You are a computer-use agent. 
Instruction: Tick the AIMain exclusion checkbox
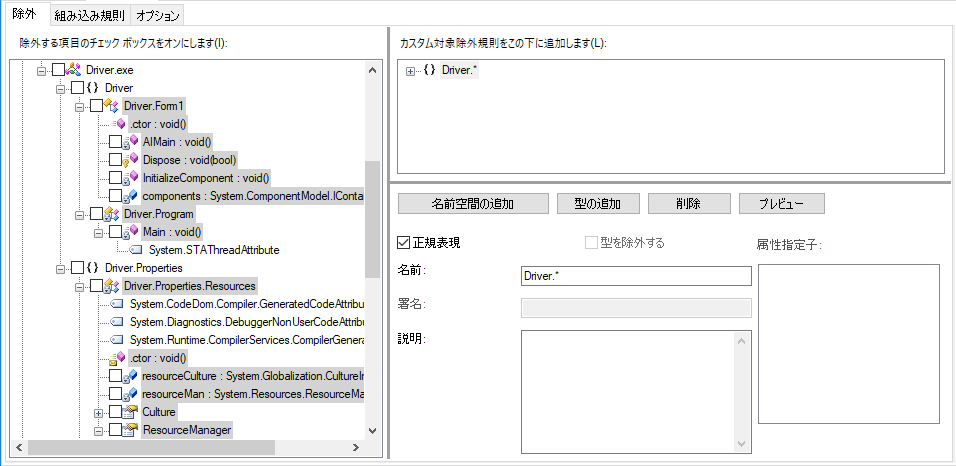(x=115, y=142)
